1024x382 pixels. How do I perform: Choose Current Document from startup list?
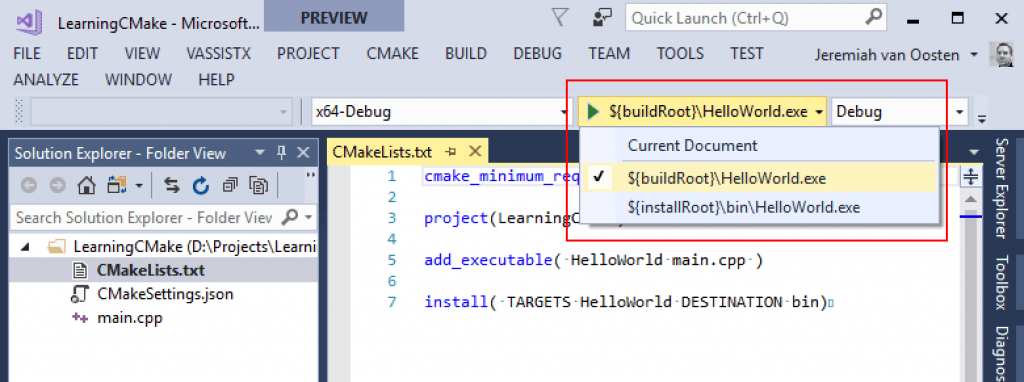tap(692, 146)
